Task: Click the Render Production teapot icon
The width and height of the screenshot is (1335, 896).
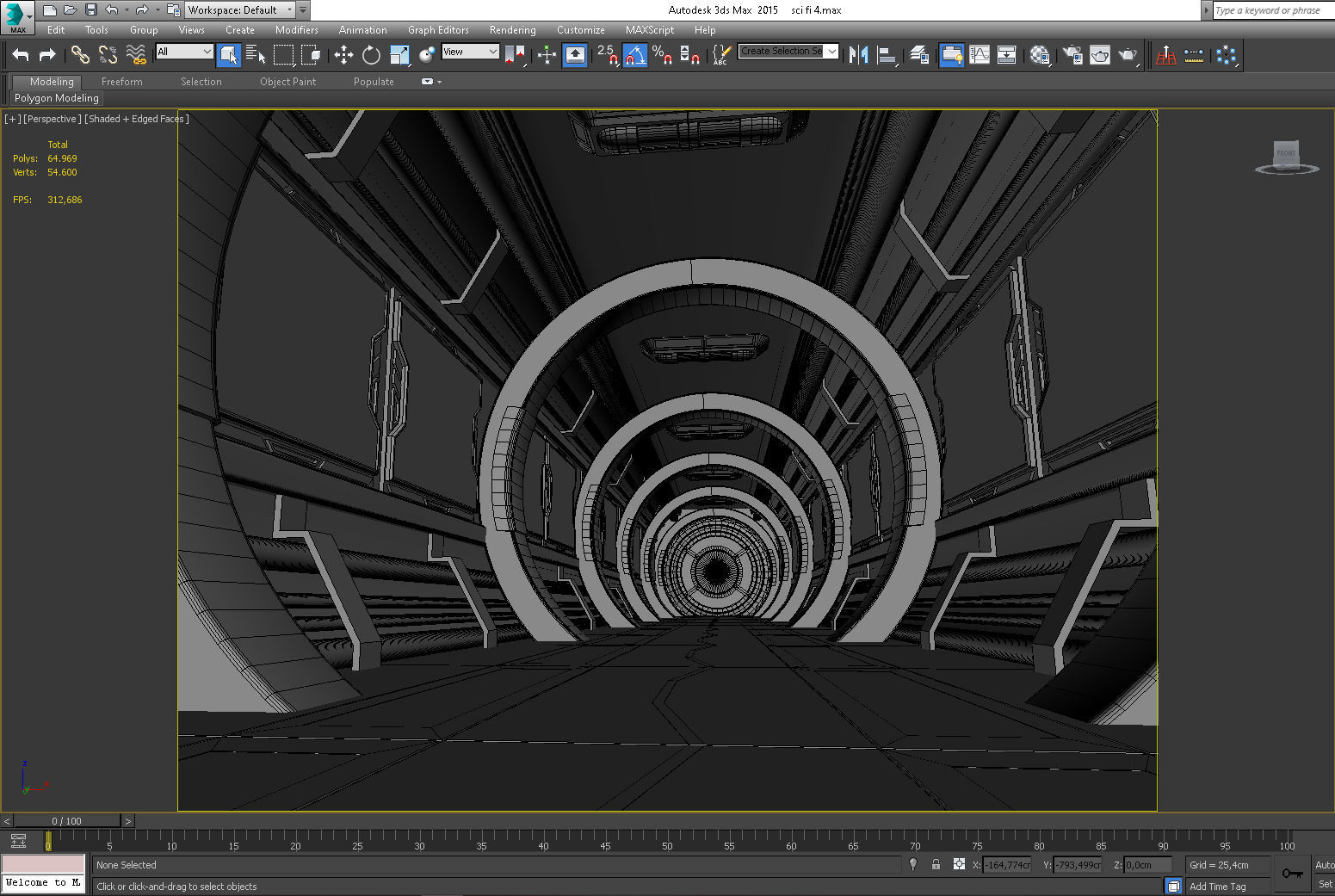Action: click(x=1128, y=55)
